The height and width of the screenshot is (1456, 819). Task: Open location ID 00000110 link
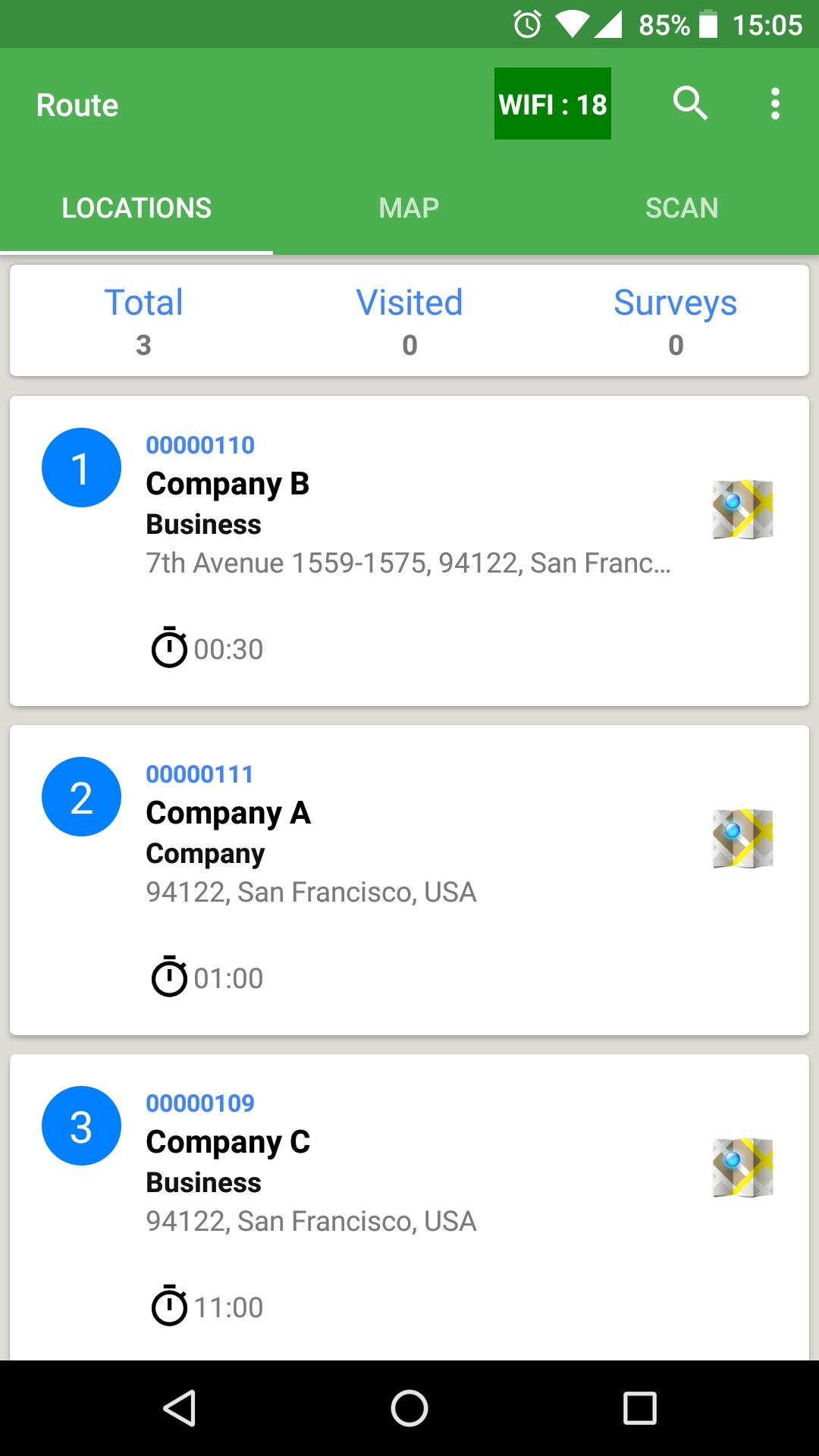(200, 445)
